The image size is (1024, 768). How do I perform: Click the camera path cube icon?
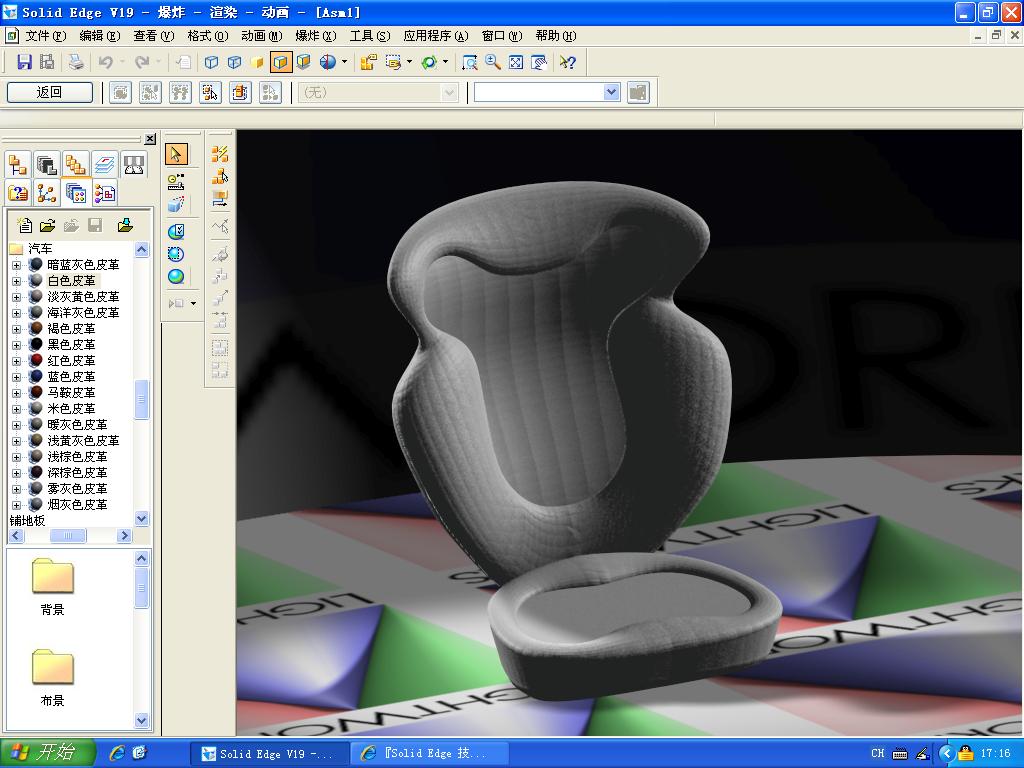click(176, 204)
